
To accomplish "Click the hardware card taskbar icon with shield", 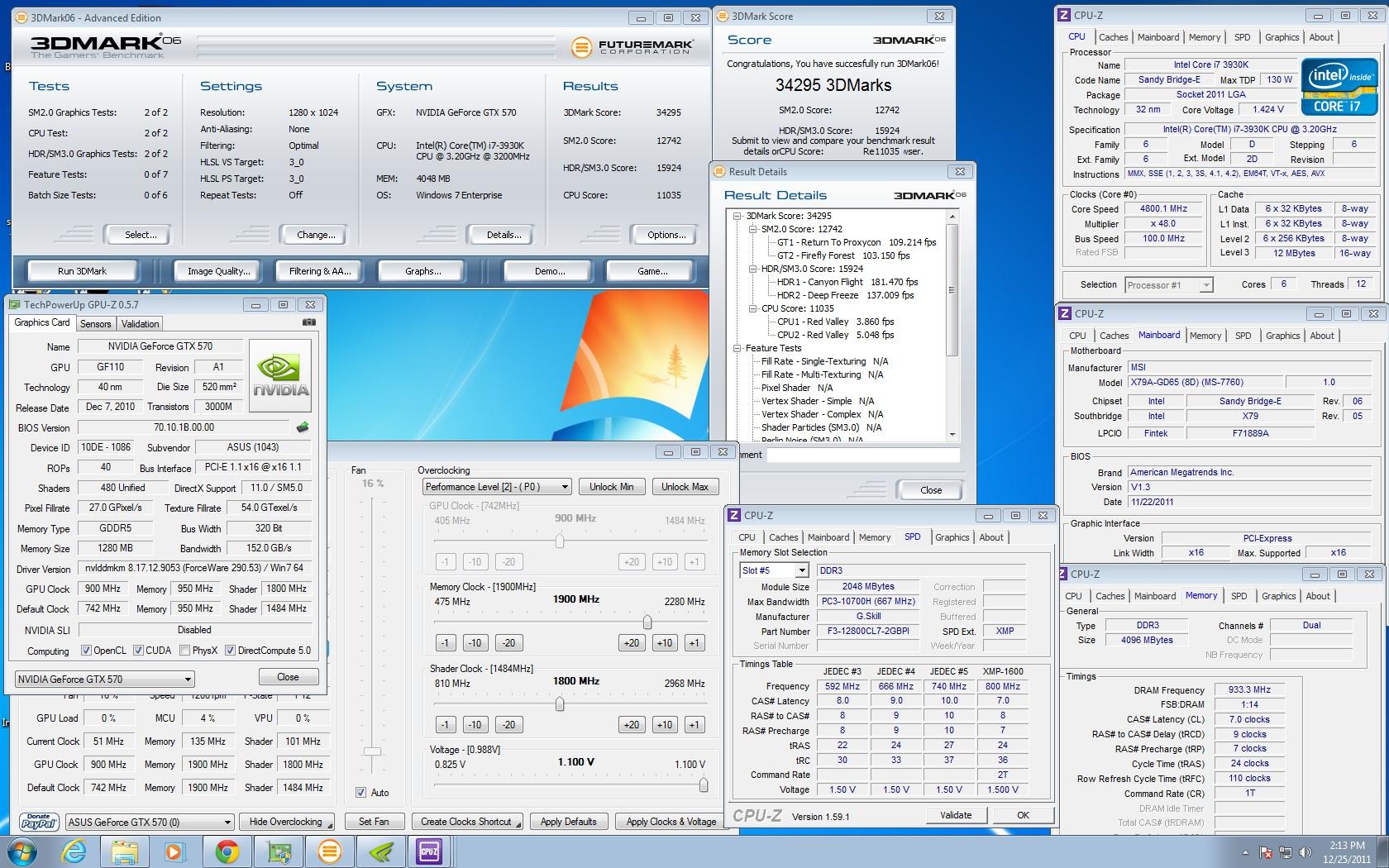I will coord(279,851).
